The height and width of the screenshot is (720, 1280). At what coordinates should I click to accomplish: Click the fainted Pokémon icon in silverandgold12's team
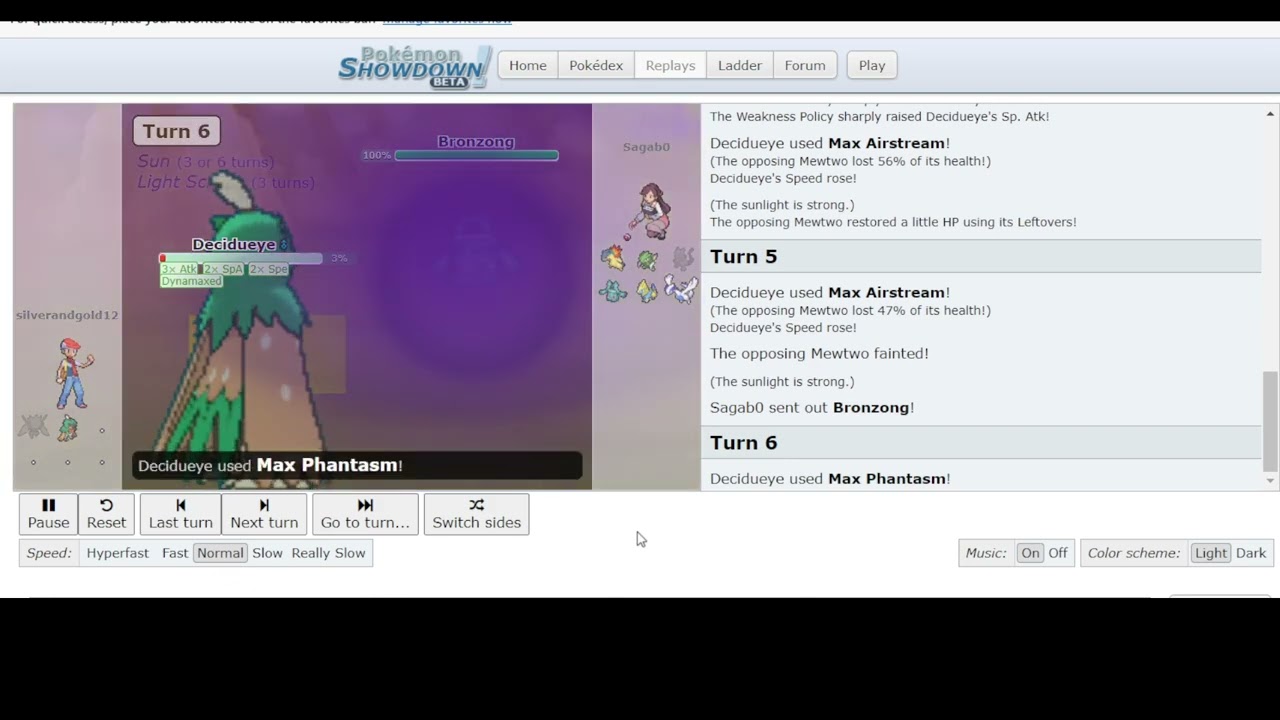click(x=33, y=428)
